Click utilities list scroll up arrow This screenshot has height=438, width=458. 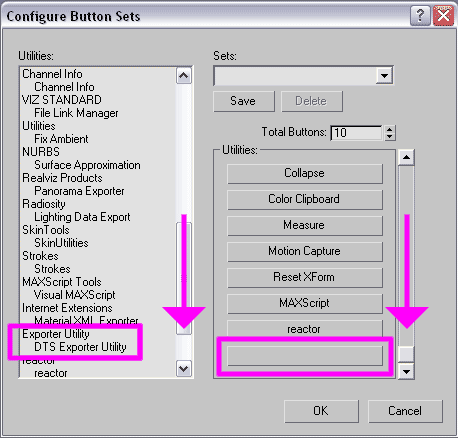[x=184, y=76]
